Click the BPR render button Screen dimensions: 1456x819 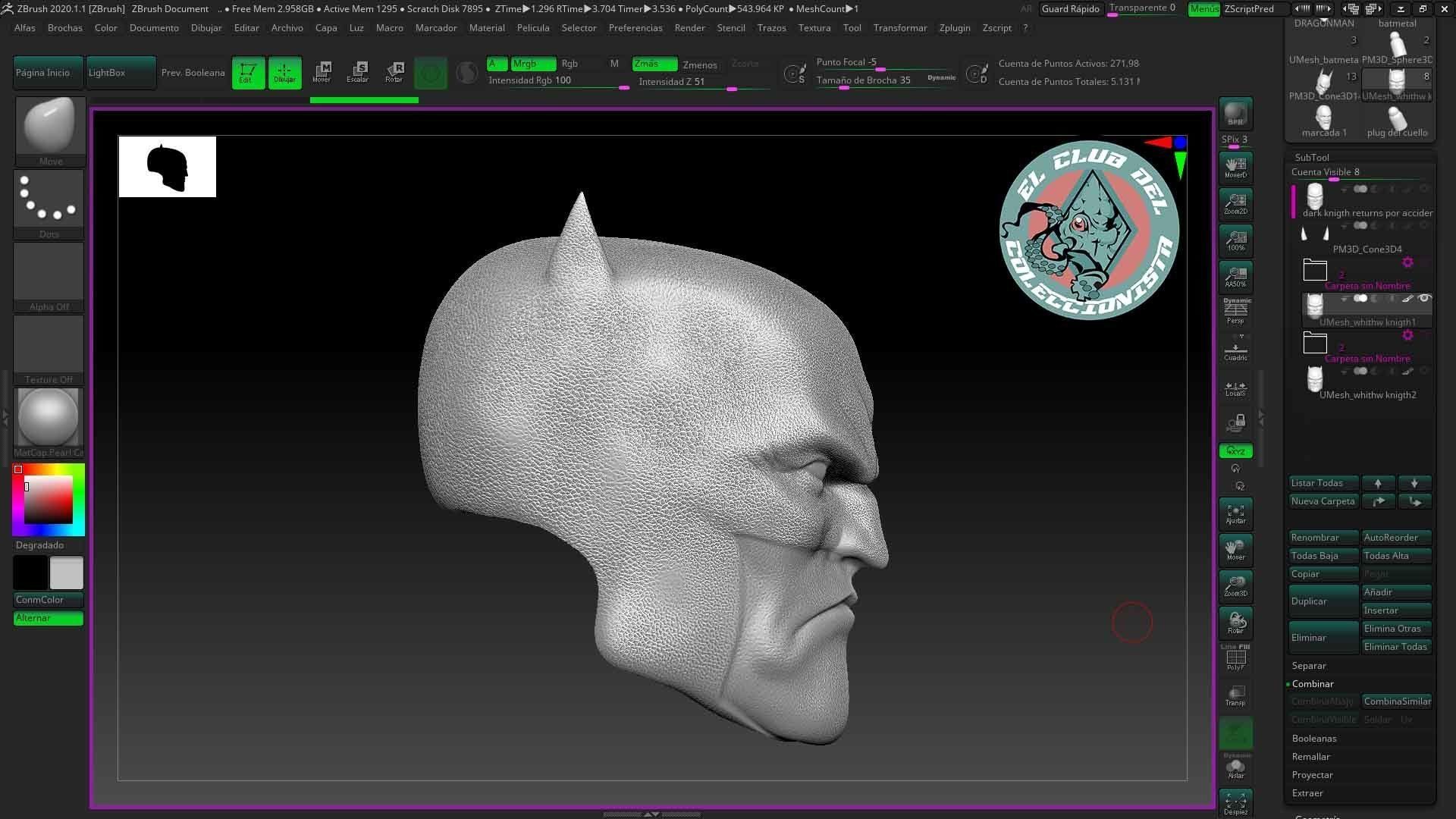pyautogui.click(x=1235, y=113)
